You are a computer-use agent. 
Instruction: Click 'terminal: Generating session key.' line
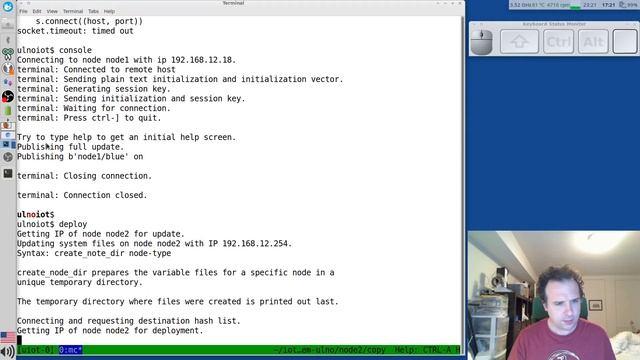(x=93, y=89)
